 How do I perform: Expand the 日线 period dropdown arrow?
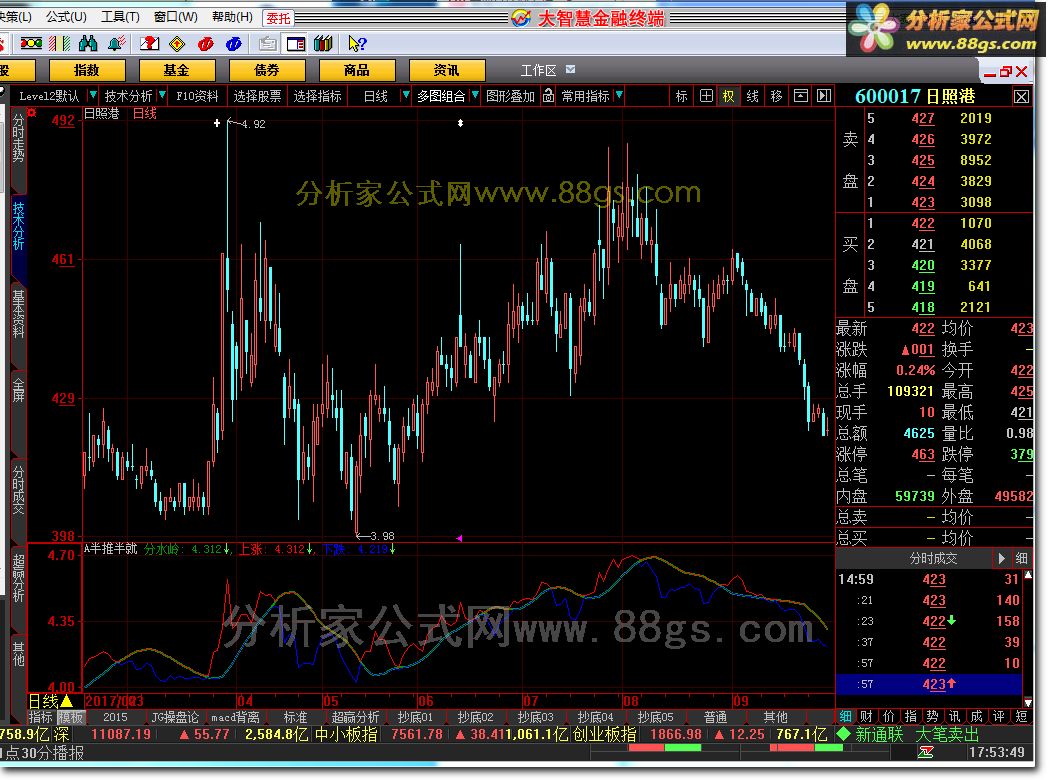(405, 96)
